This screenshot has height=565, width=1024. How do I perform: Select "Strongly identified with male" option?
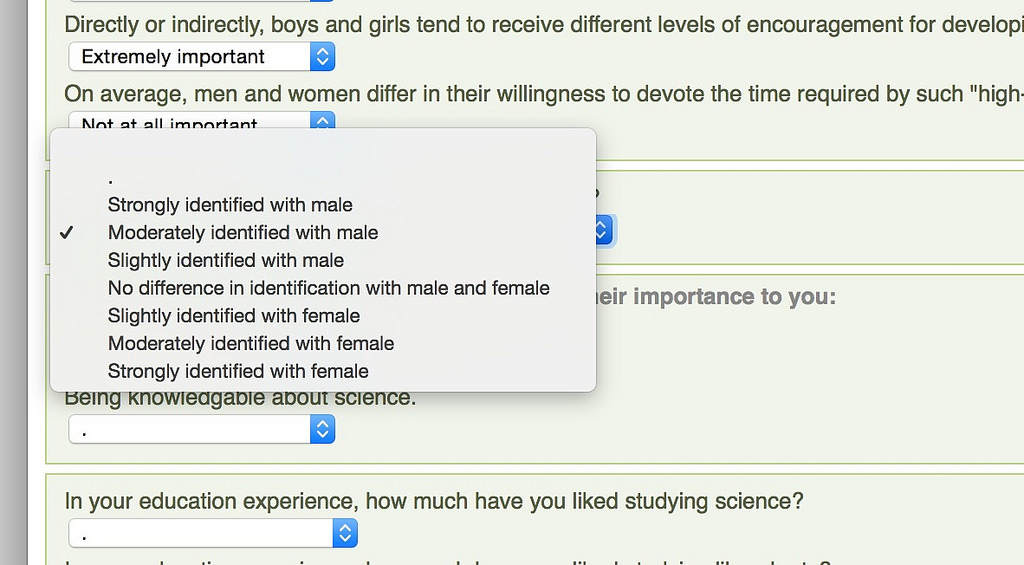tap(230, 205)
